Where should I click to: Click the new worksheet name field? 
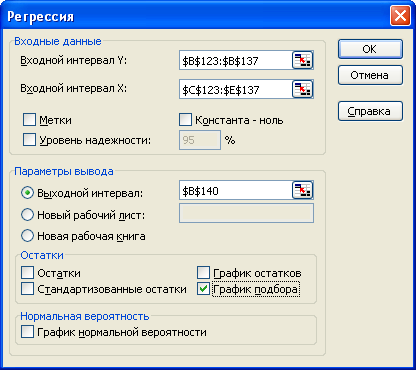(x=246, y=213)
